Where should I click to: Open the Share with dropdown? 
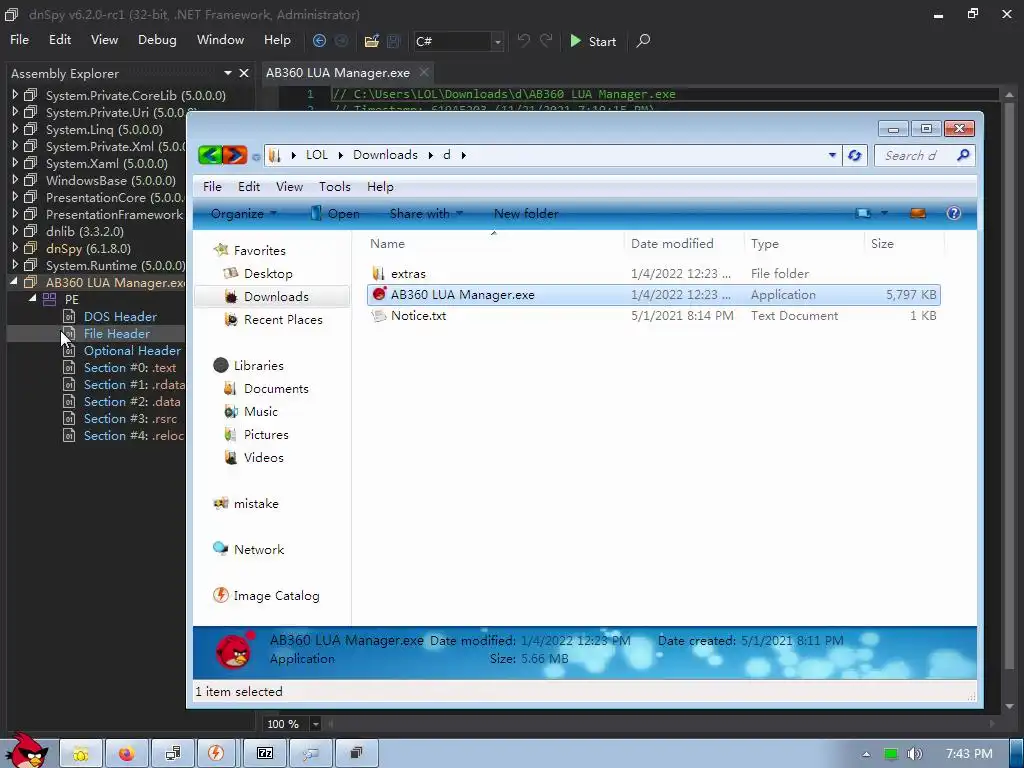coord(426,214)
